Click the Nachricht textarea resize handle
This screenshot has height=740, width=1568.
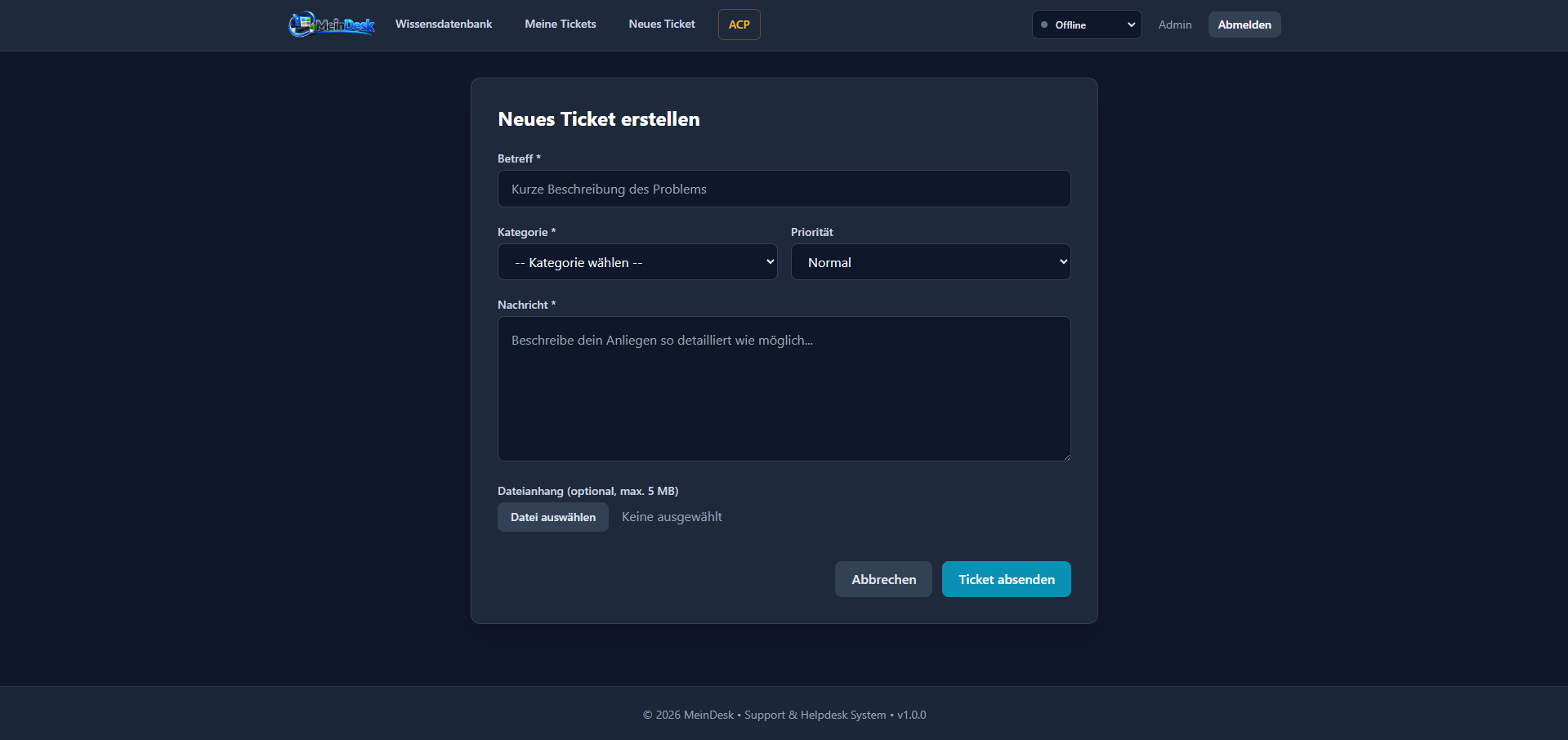coord(1066,457)
